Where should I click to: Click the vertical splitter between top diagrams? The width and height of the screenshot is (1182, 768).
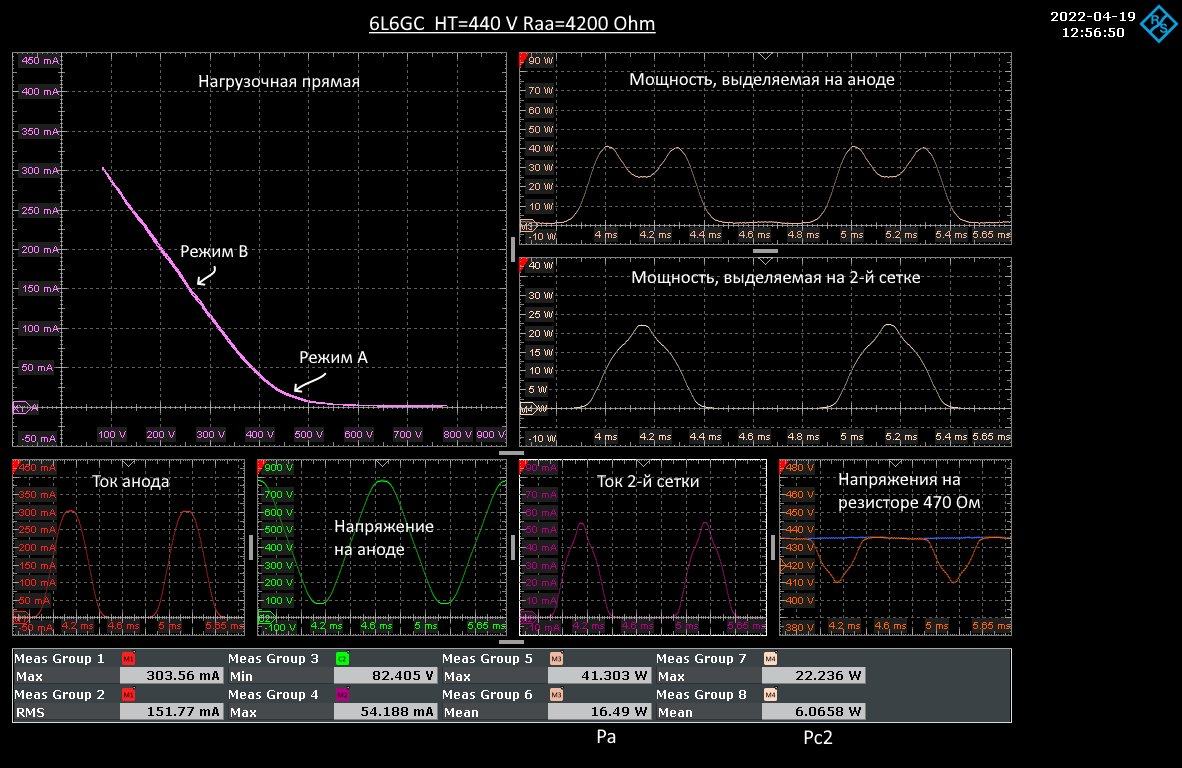(513, 247)
